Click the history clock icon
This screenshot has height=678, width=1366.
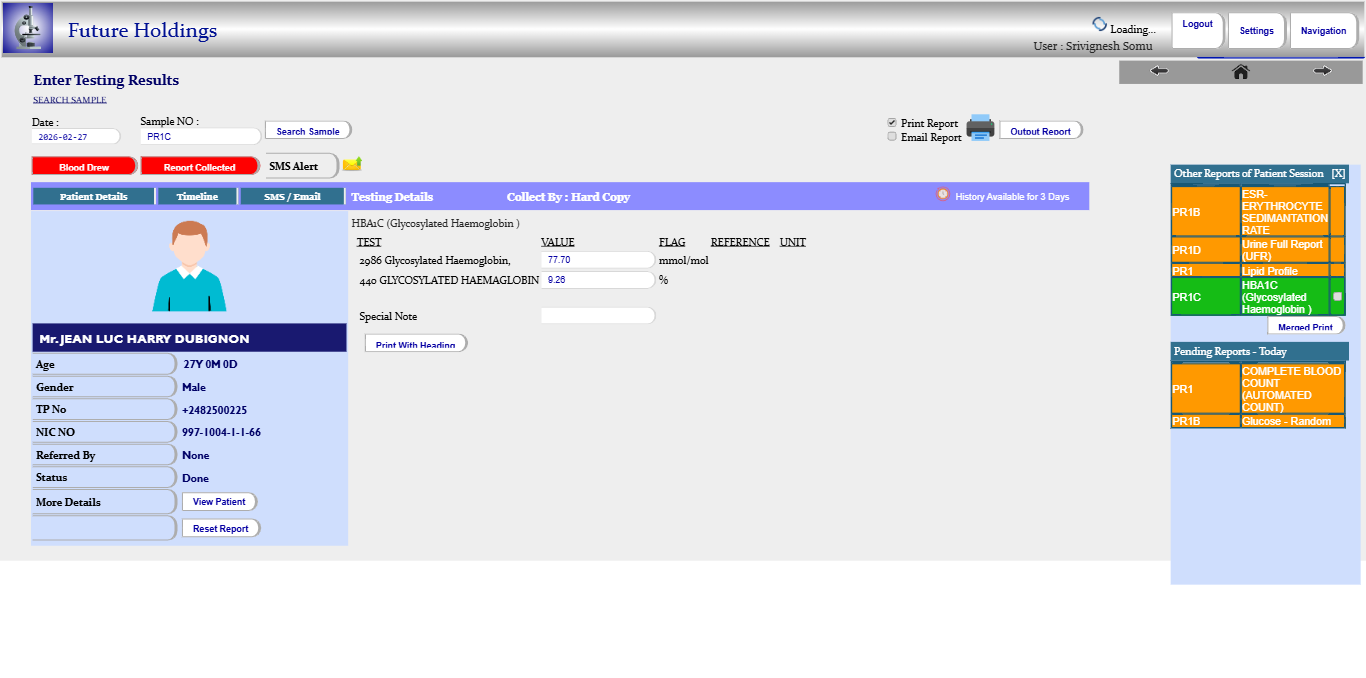pyautogui.click(x=942, y=195)
